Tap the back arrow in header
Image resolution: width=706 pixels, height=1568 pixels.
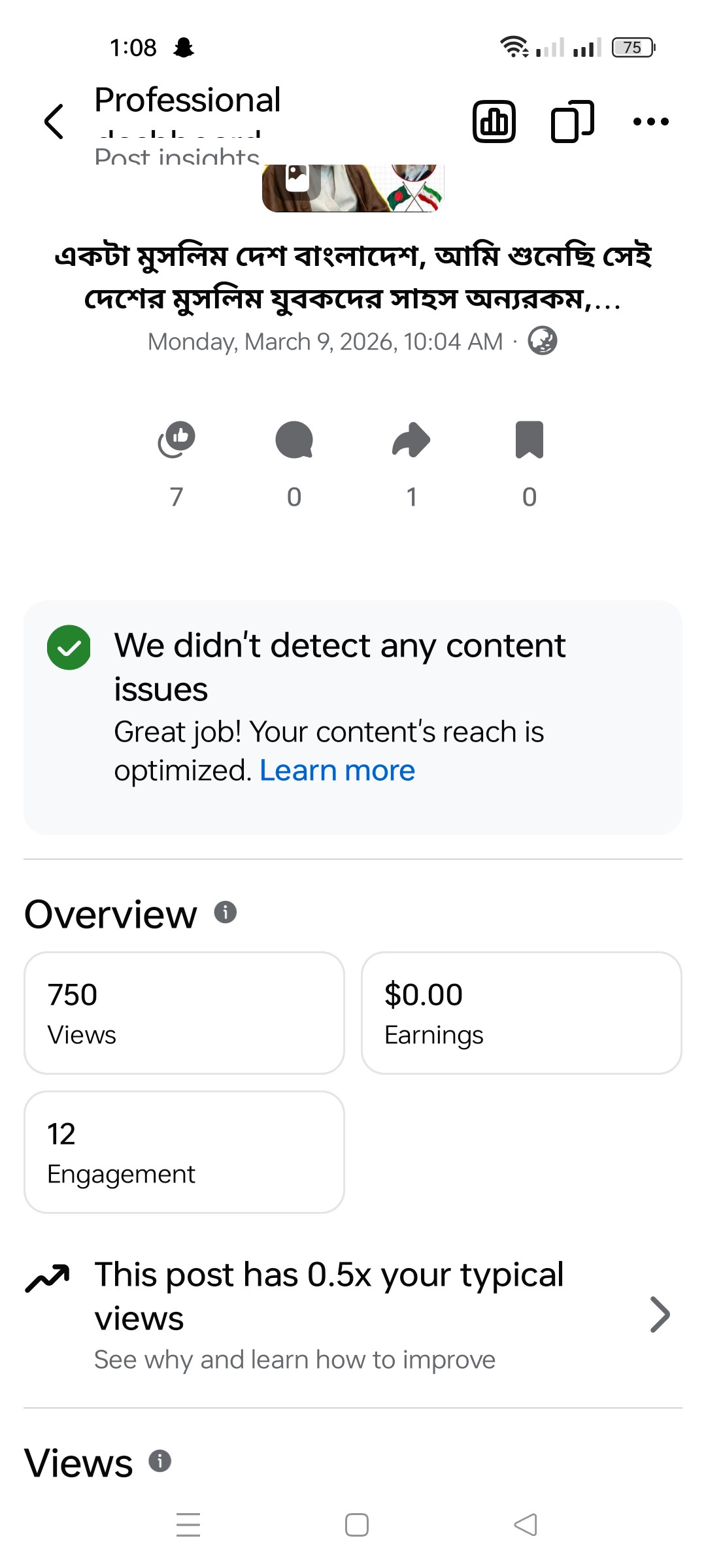coord(54,122)
